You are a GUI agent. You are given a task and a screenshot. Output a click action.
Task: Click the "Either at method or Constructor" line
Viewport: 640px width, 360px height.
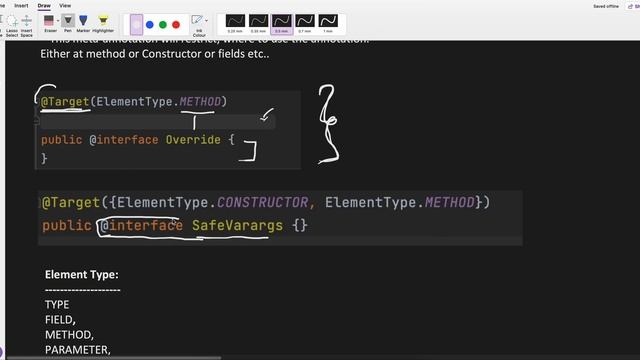(x=155, y=54)
